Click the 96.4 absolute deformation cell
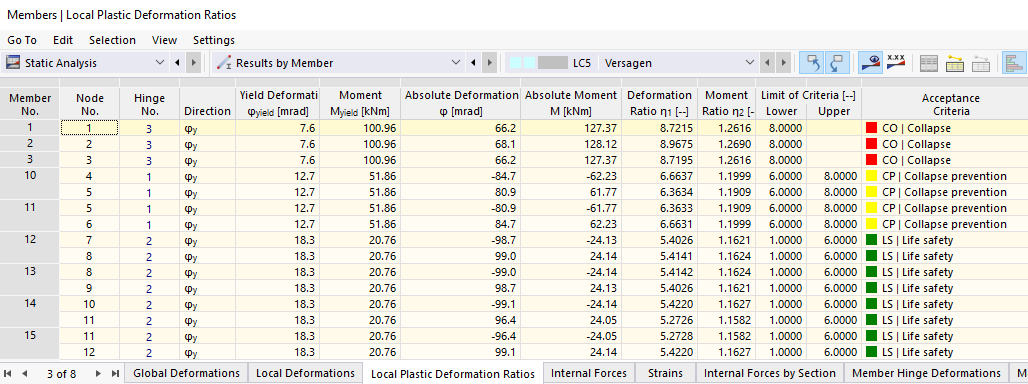Viewport: 1028px width, 384px height. pos(460,320)
